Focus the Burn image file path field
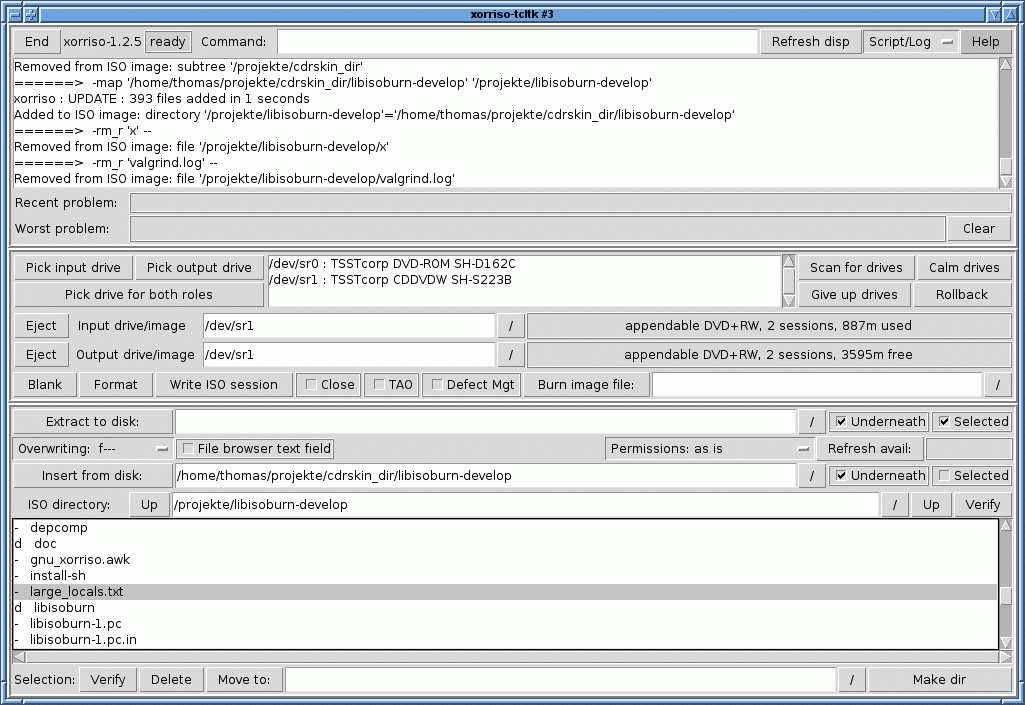Image resolution: width=1025 pixels, height=705 pixels. 817,385
